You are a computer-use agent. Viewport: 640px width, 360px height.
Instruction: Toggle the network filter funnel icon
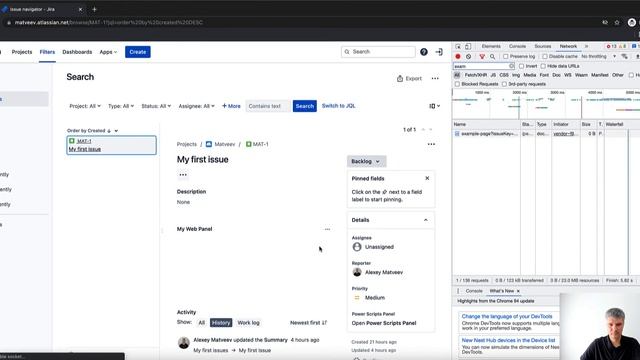coord(482,56)
